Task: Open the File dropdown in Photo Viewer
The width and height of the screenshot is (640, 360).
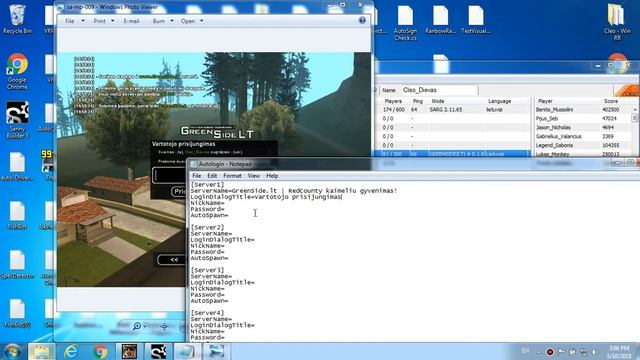Action: 74,21
